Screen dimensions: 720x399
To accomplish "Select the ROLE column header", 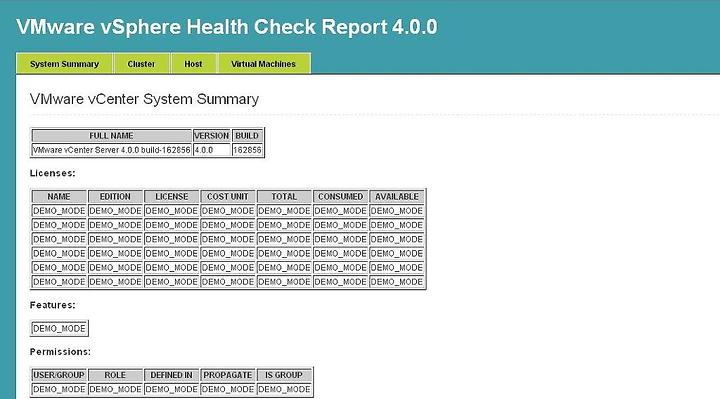I will [x=115, y=375].
